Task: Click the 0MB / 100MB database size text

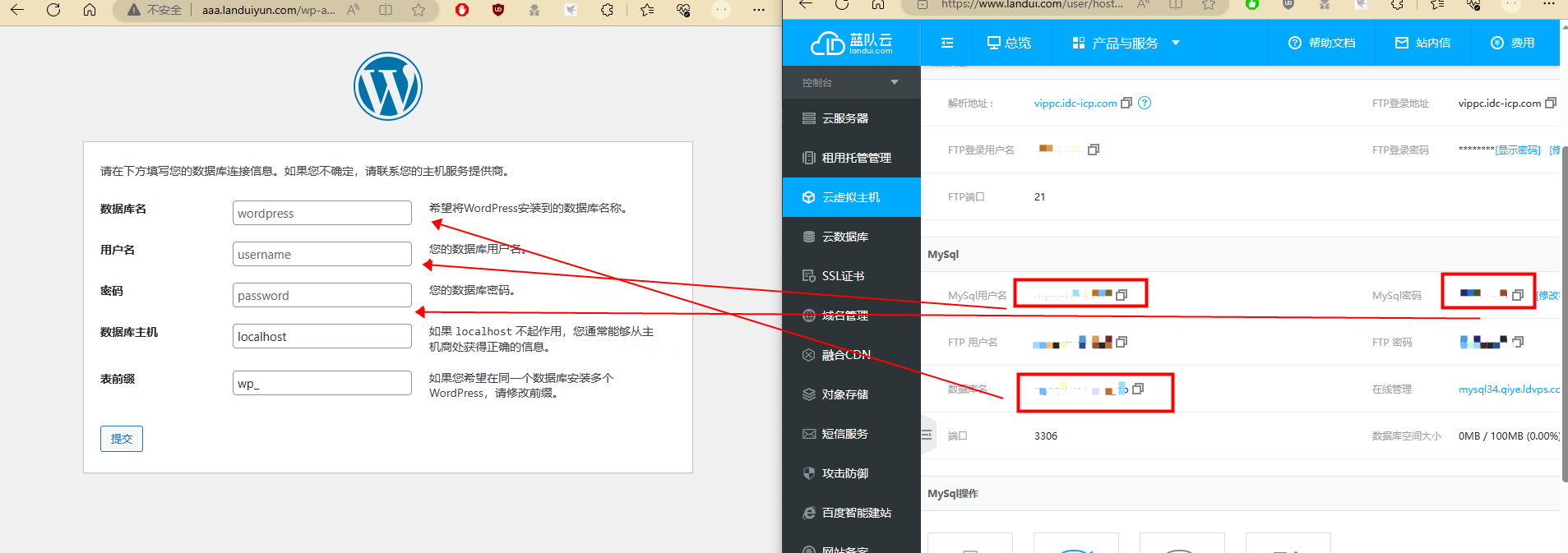Action: [1510, 436]
